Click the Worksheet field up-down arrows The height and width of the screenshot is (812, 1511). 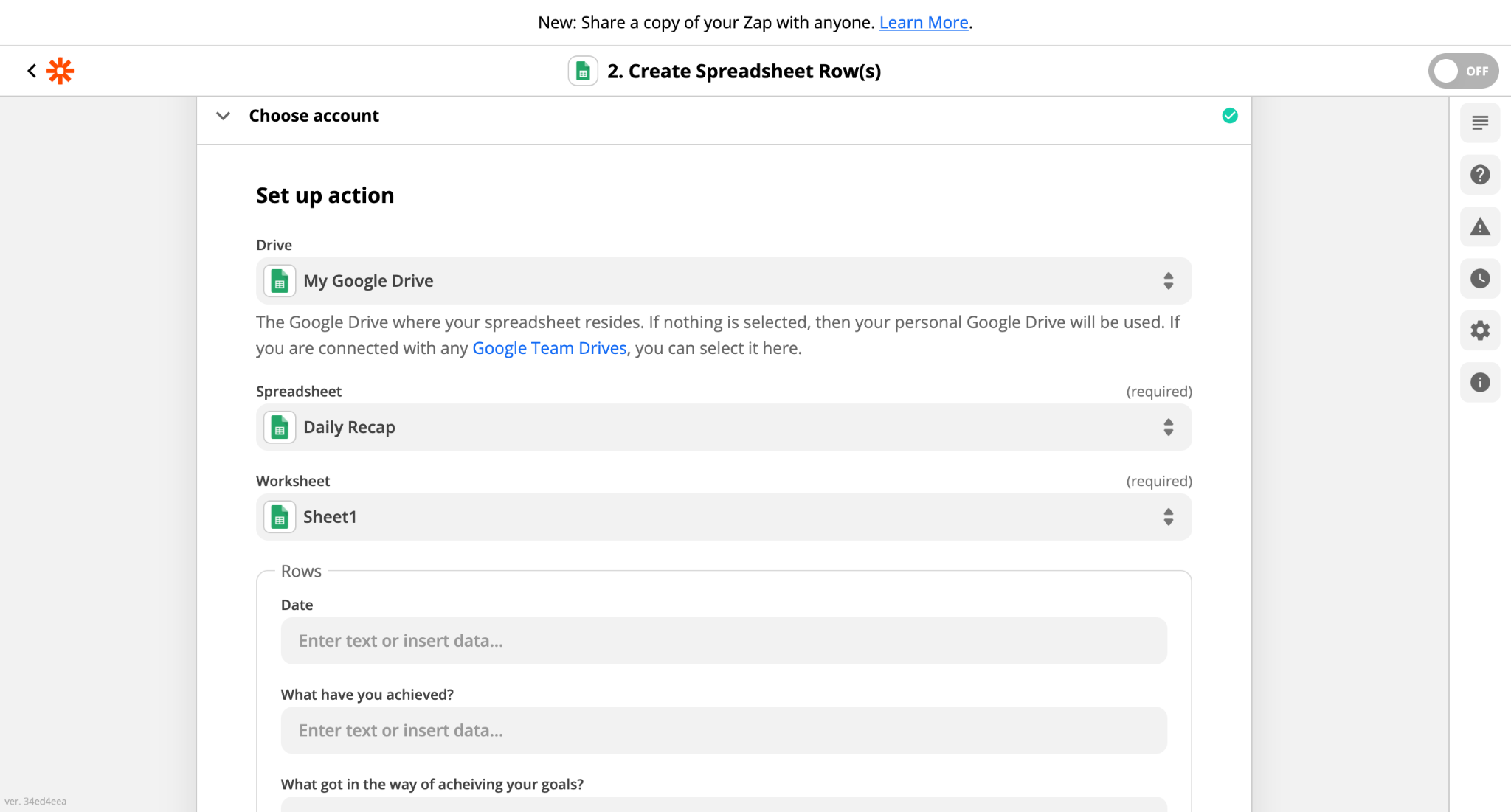click(x=1169, y=517)
